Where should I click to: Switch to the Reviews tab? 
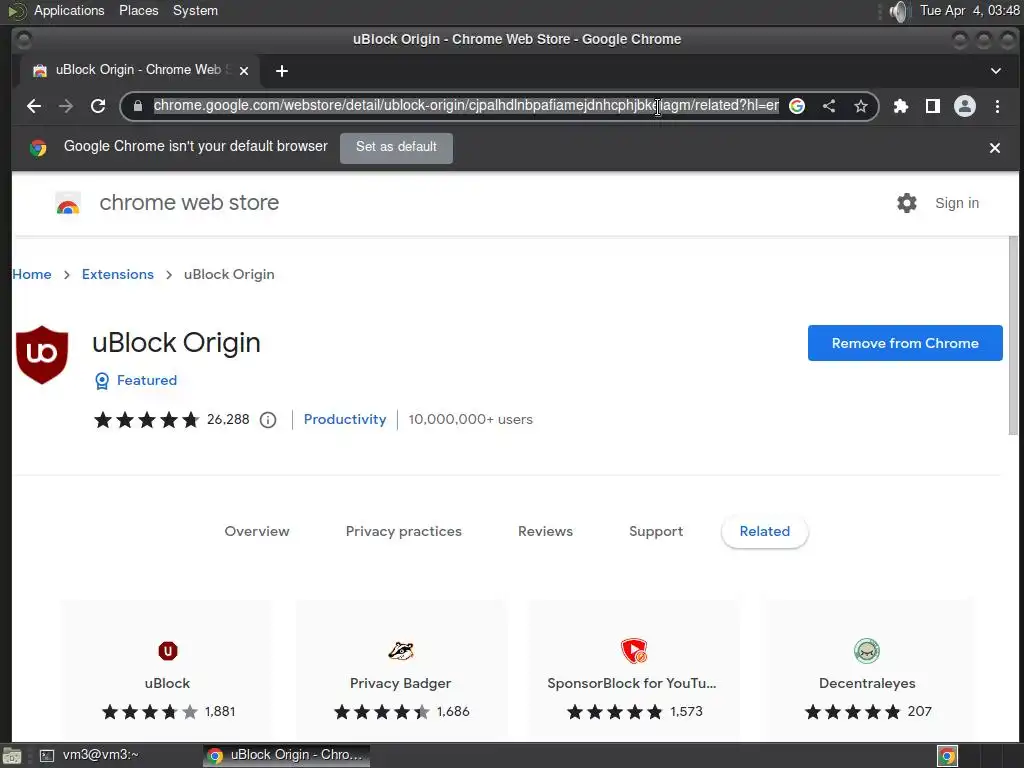(545, 532)
